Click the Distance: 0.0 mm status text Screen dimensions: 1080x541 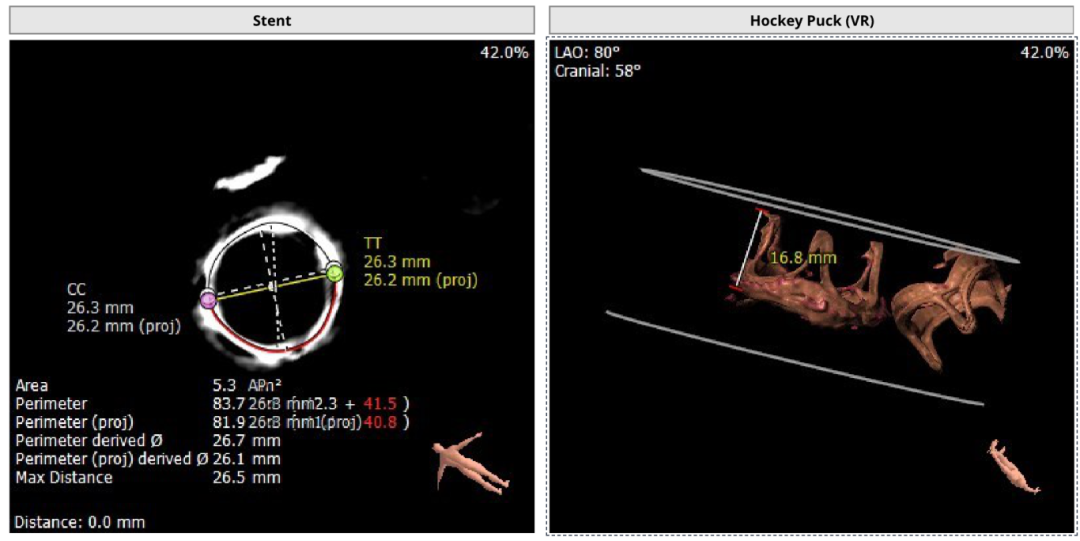(x=80, y=521)
